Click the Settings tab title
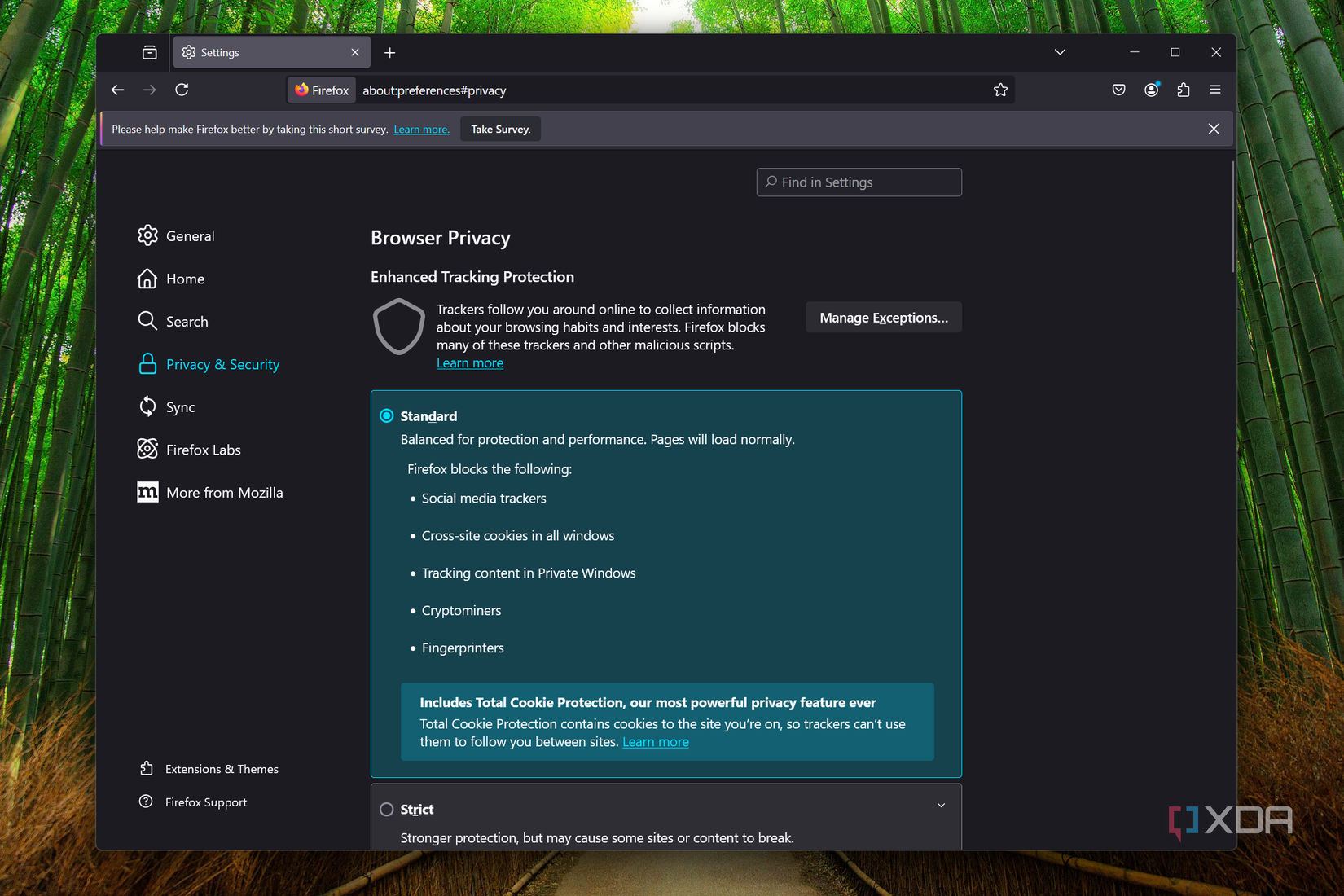1344x896 pixels. pos(220,52)
